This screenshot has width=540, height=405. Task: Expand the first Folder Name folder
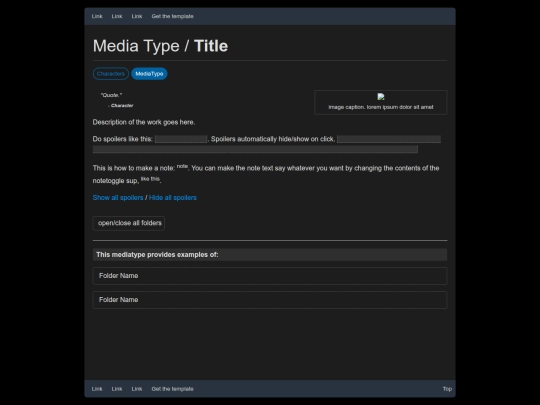point(270,276)
